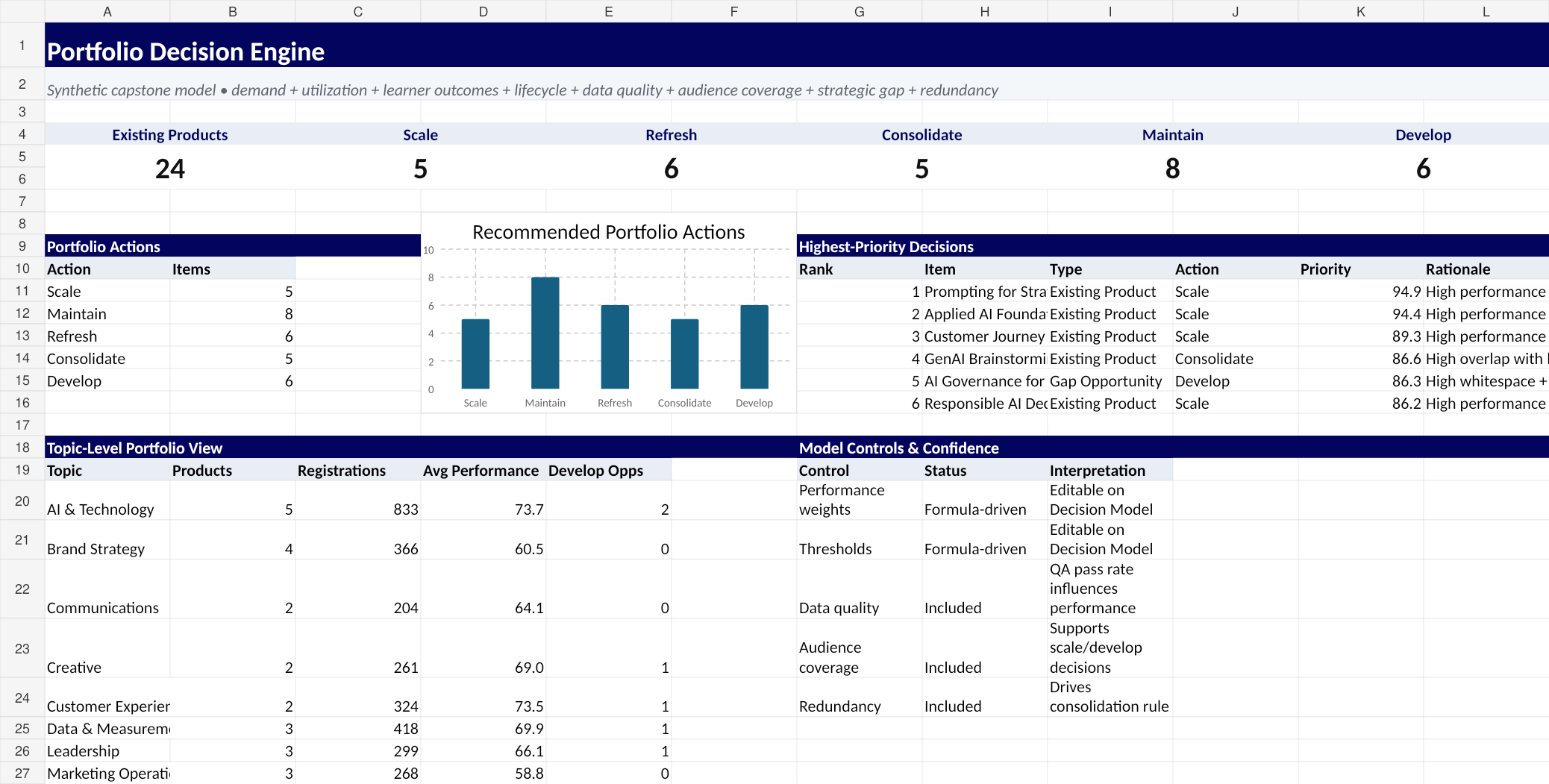The image size is (1549, 784).
Task: Select the 'Model Controls & Confidence' header
Action: (1173, 448)
